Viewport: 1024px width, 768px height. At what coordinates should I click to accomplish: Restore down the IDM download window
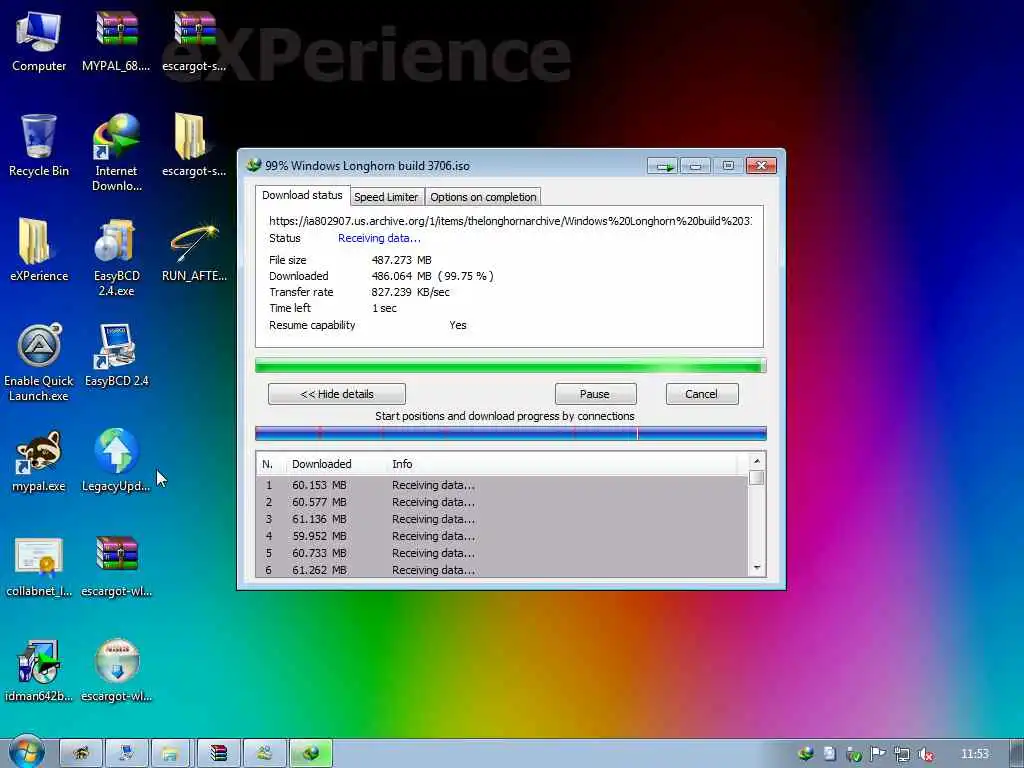[728, 166]
